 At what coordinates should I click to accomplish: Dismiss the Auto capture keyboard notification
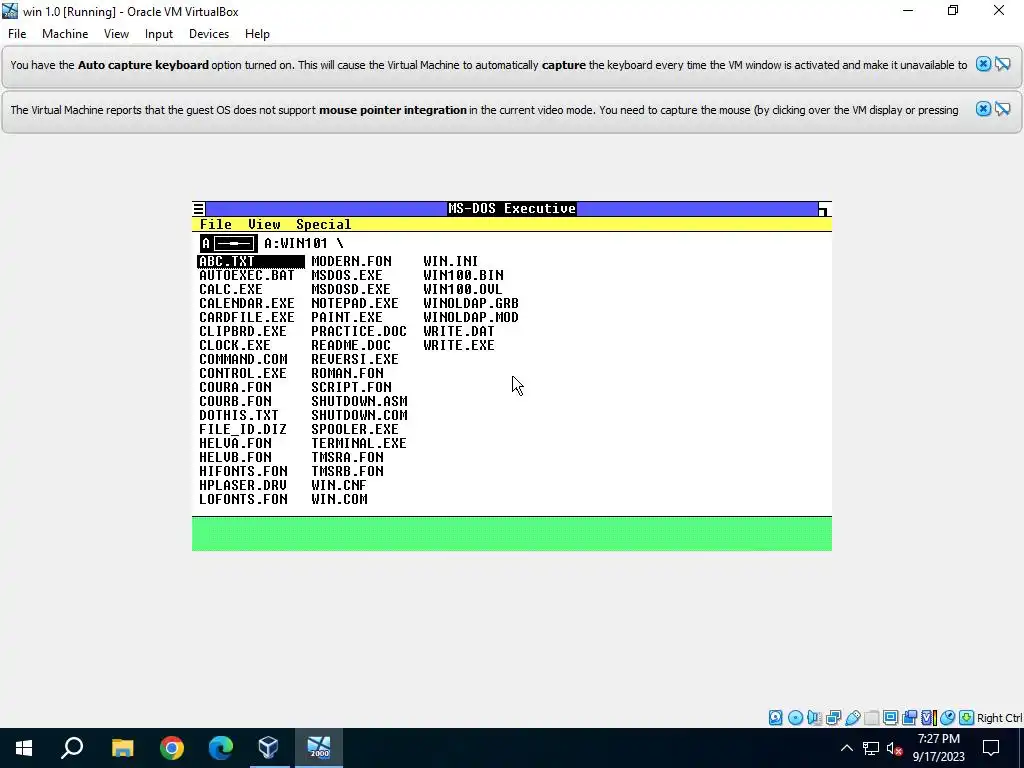pos(983,64)
